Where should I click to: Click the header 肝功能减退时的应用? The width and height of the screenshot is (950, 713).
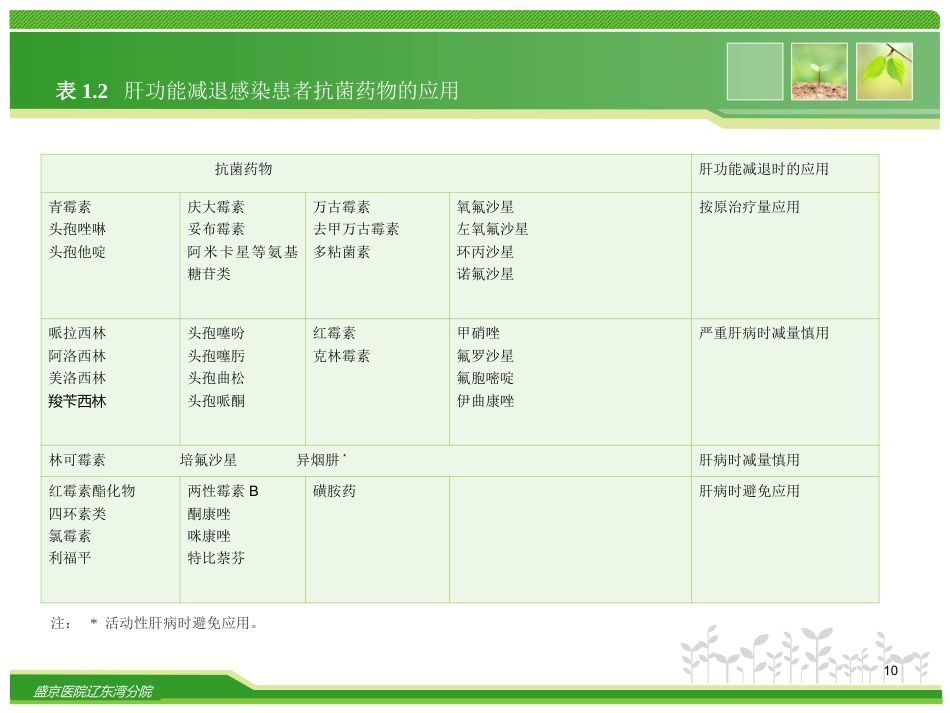tap(763, 169)
